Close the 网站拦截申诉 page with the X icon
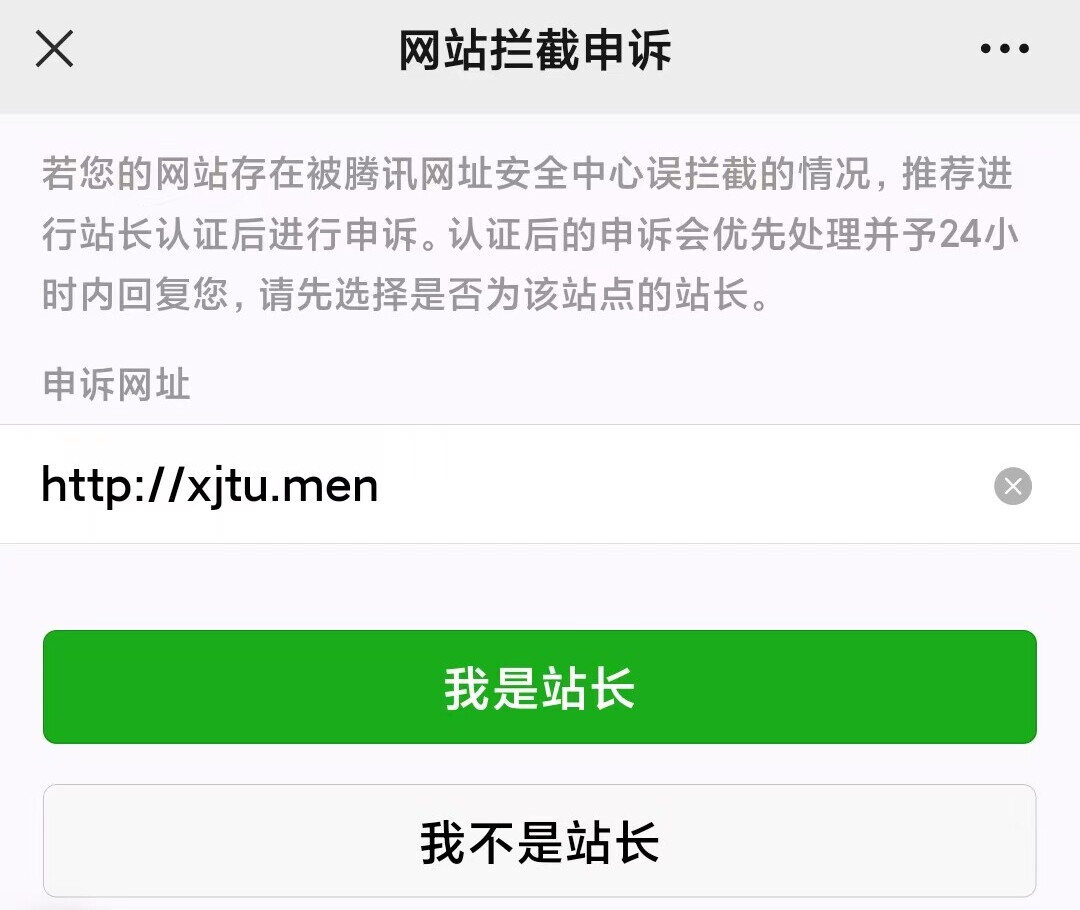 pos(54,49)
